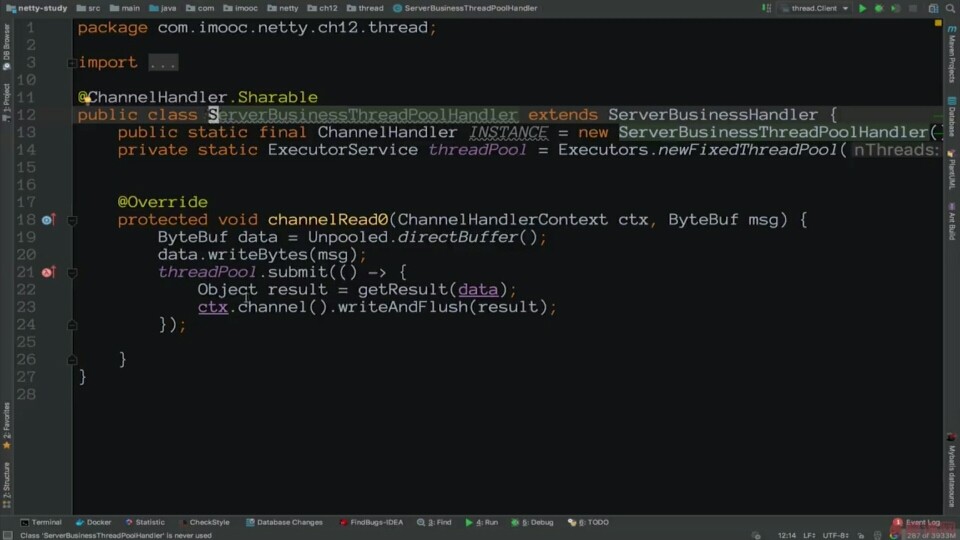The height and width of the screenshot is (540, 960).
Task: Toggle the read-only lock icon
Action: 861,536
